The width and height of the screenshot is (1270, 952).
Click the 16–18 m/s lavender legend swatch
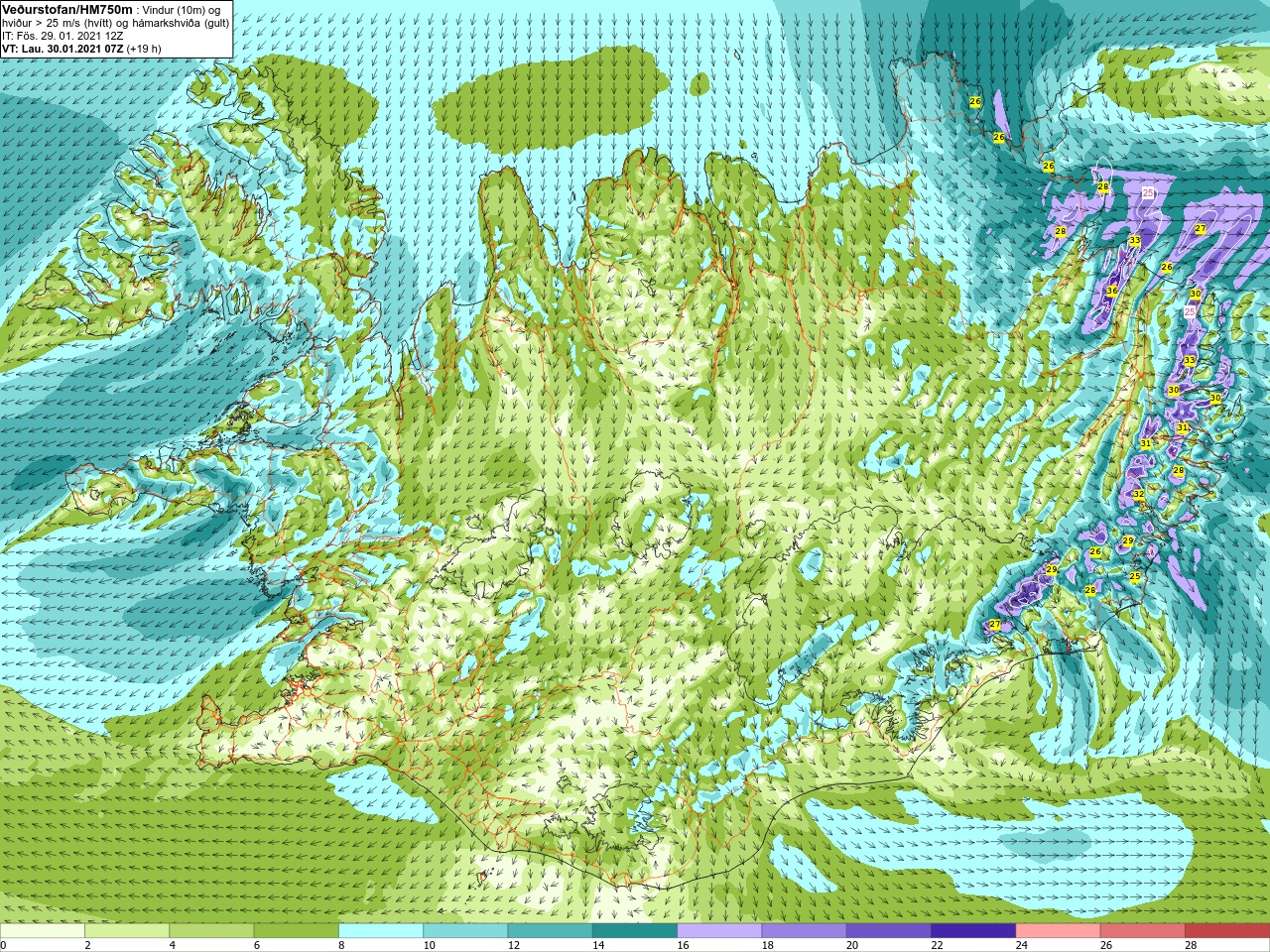pyautogui.click(x=719, y=932)
